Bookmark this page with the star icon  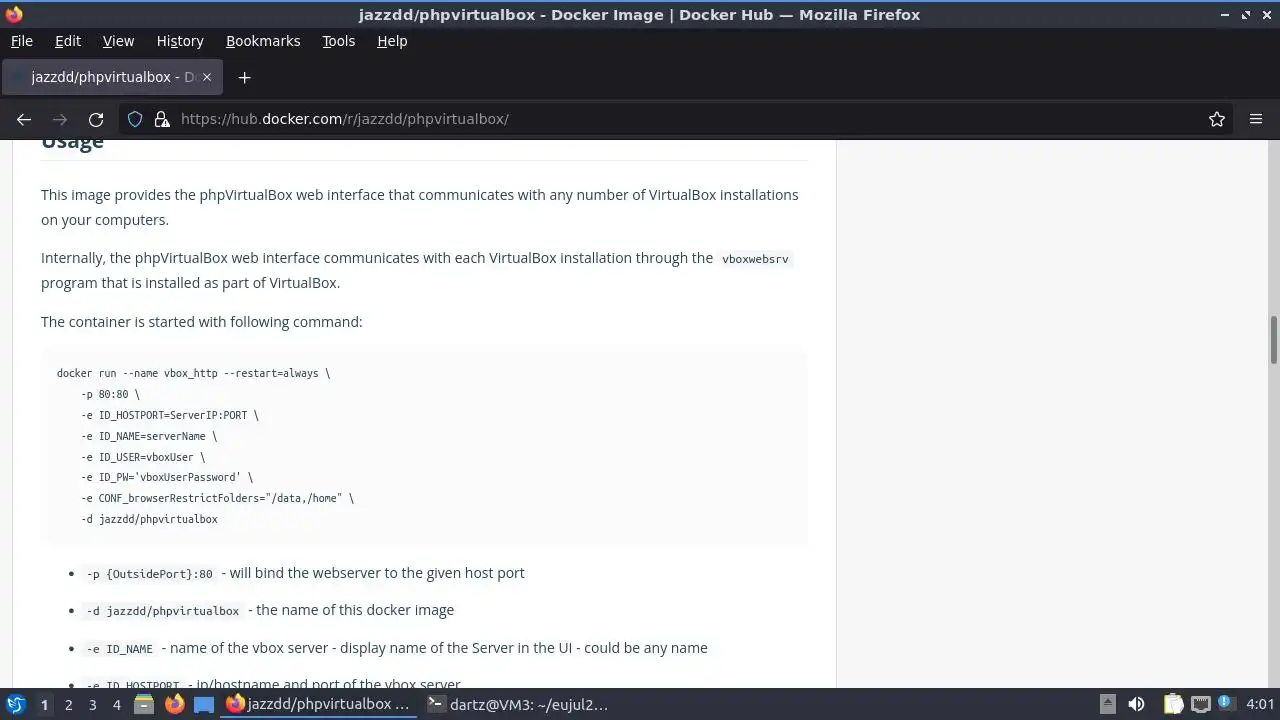pyautogui.click(x=1217, y=119)
